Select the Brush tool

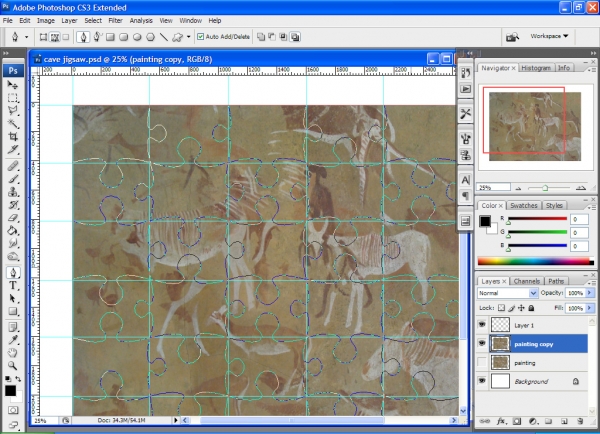[x=13, y=179]
